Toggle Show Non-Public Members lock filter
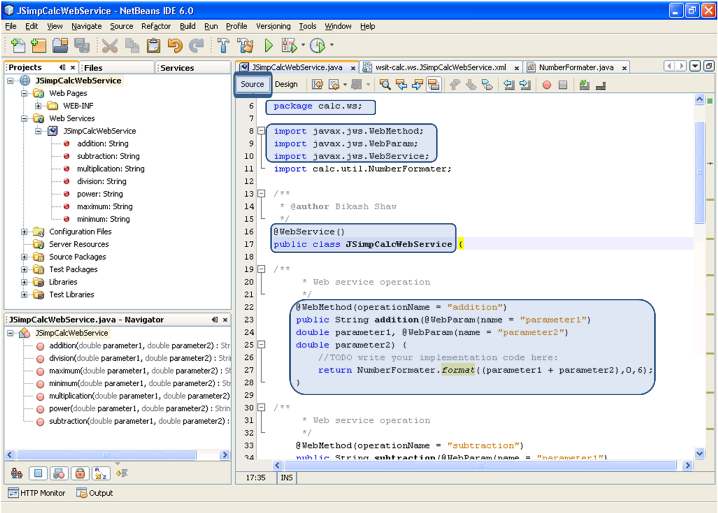718x513 pixels. (x=79, y=473)
